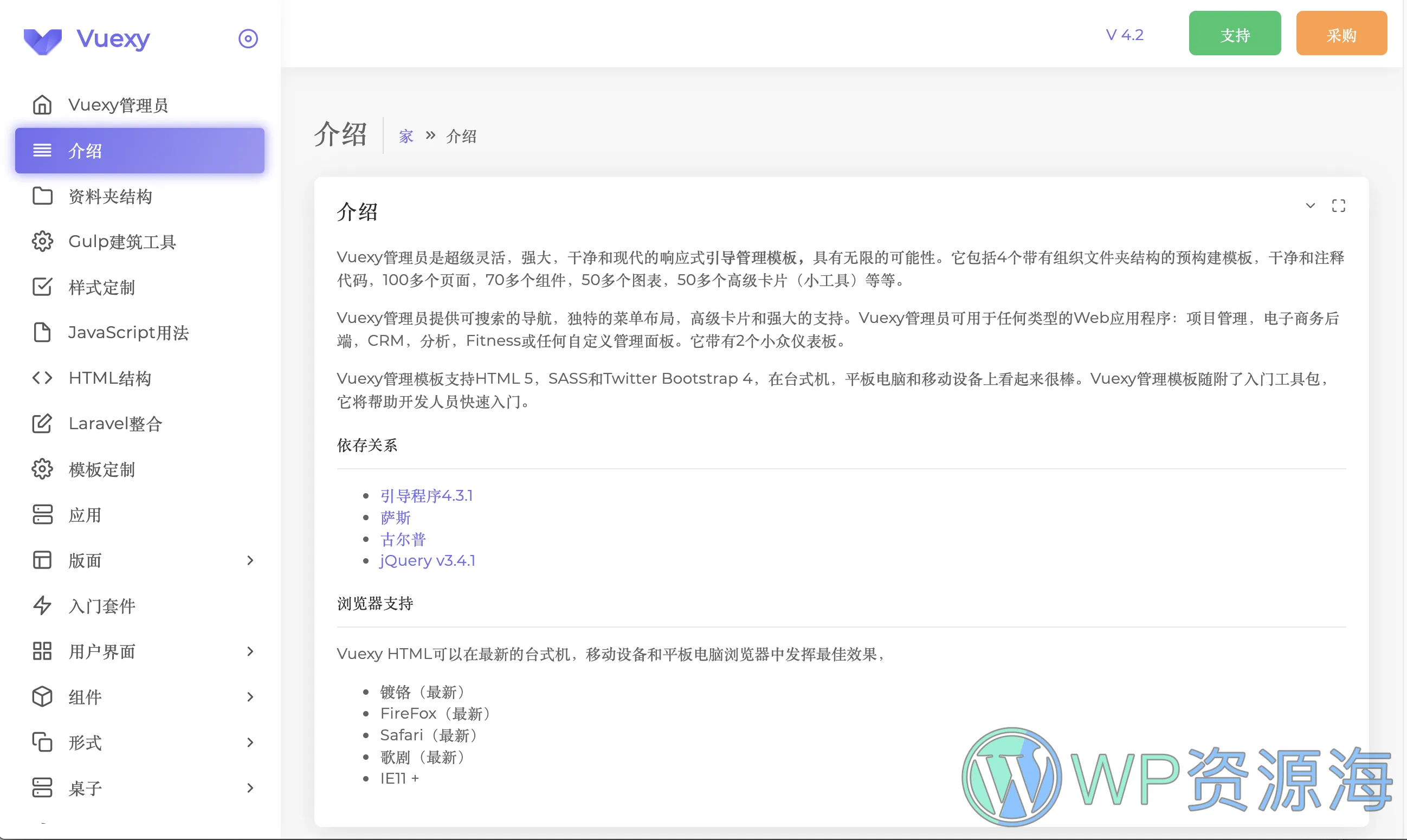The width and height of the screenshot is (1407, 840).
Task: Open the 模板定制 menu item
Action: pyautogui.click(x=140, y=469)
